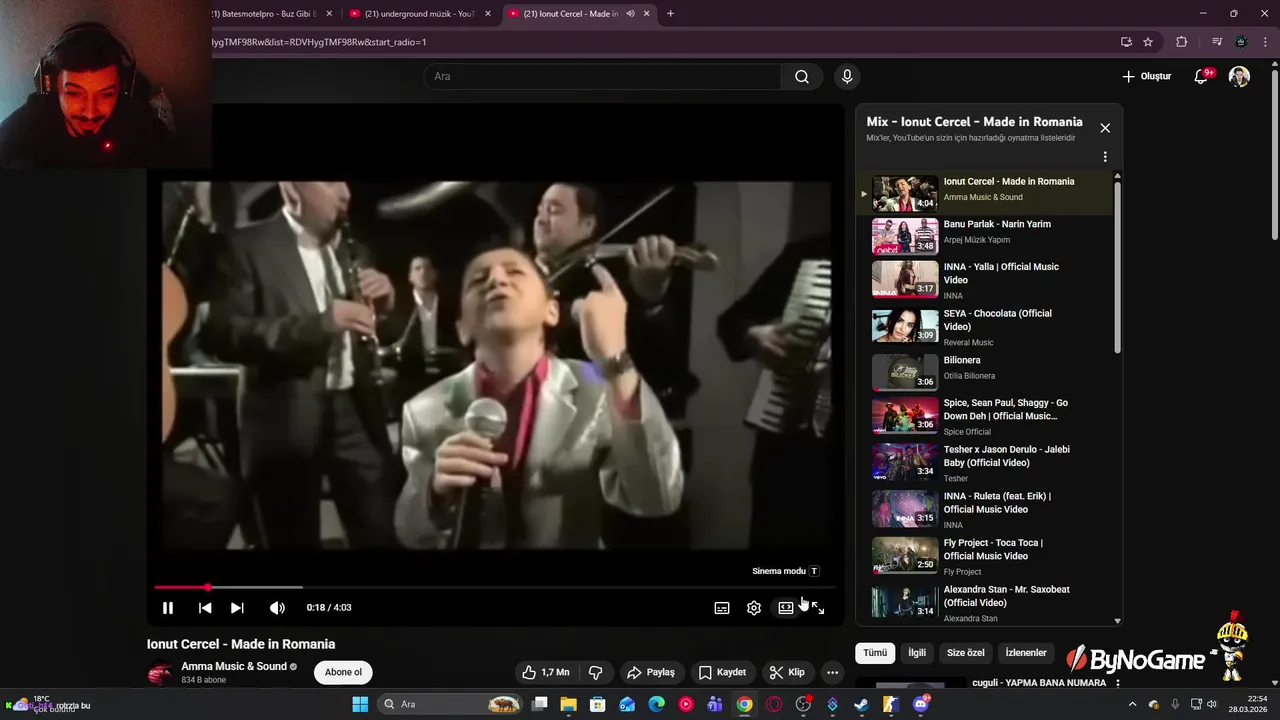
Task: Click the browser address bar URL
Action: (x=320, y=42)
